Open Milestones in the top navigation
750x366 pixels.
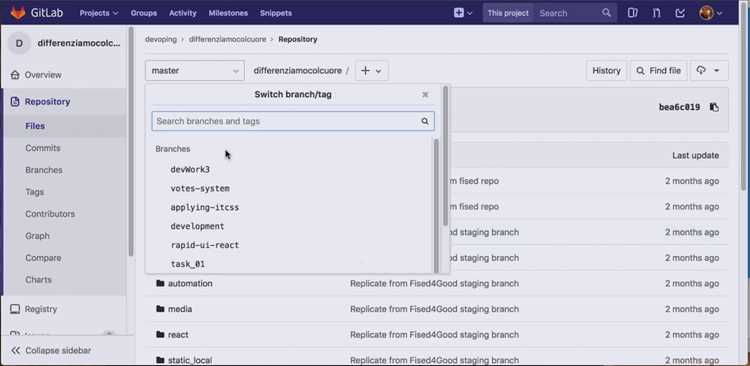(x=228, y=13)
